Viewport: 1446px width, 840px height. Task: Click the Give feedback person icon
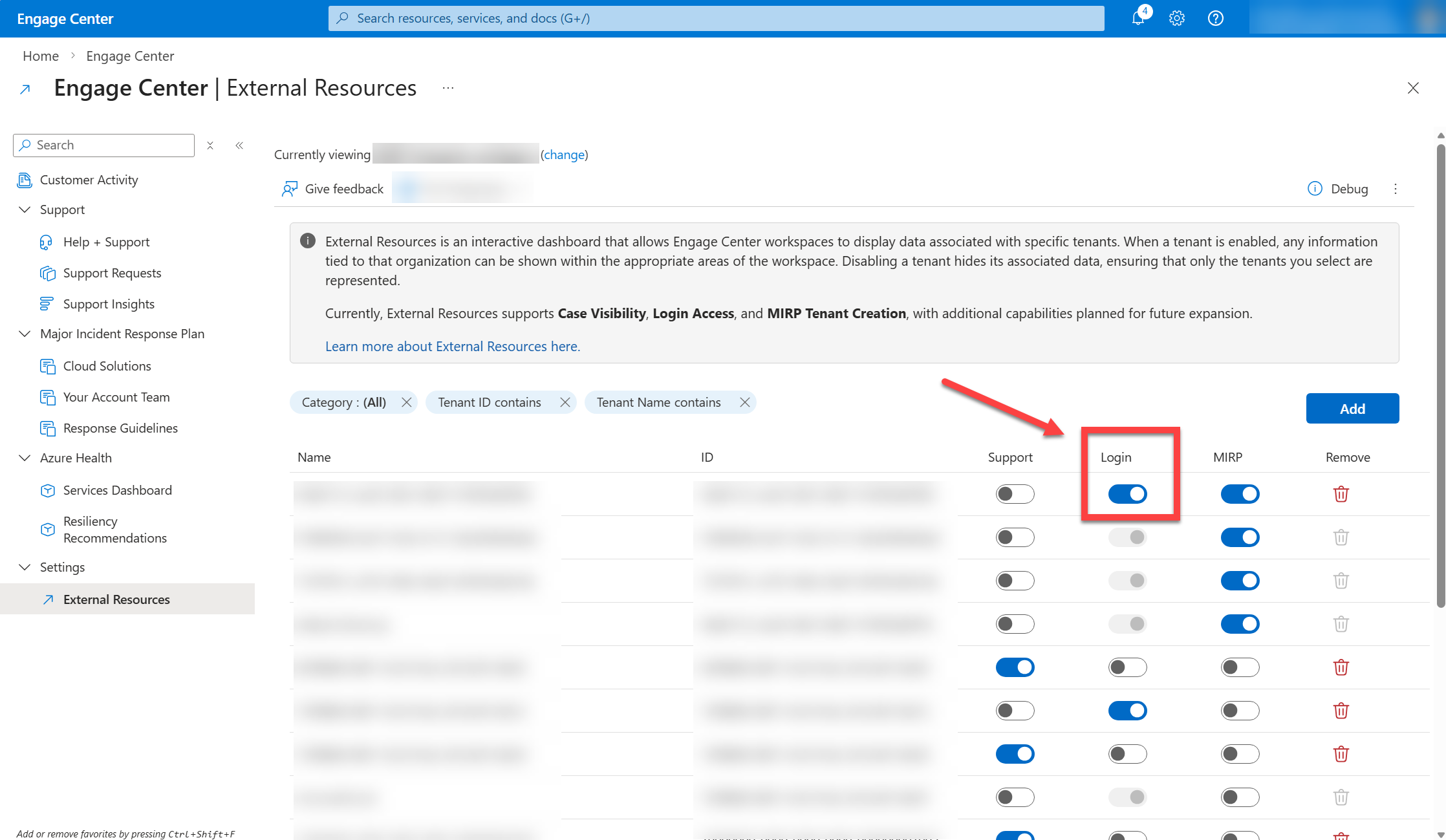(x=290, y=189)
